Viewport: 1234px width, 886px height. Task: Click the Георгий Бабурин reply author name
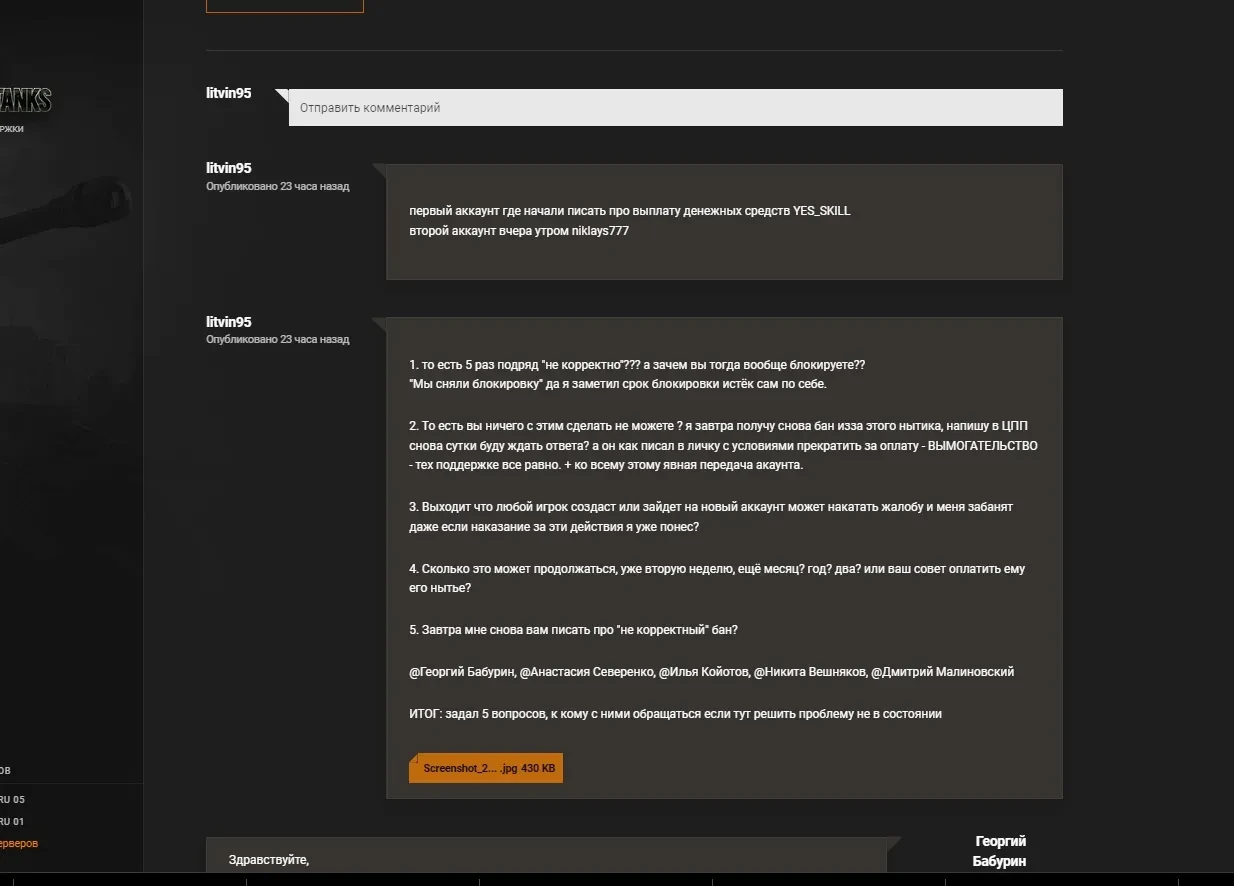pos(1000,851)
